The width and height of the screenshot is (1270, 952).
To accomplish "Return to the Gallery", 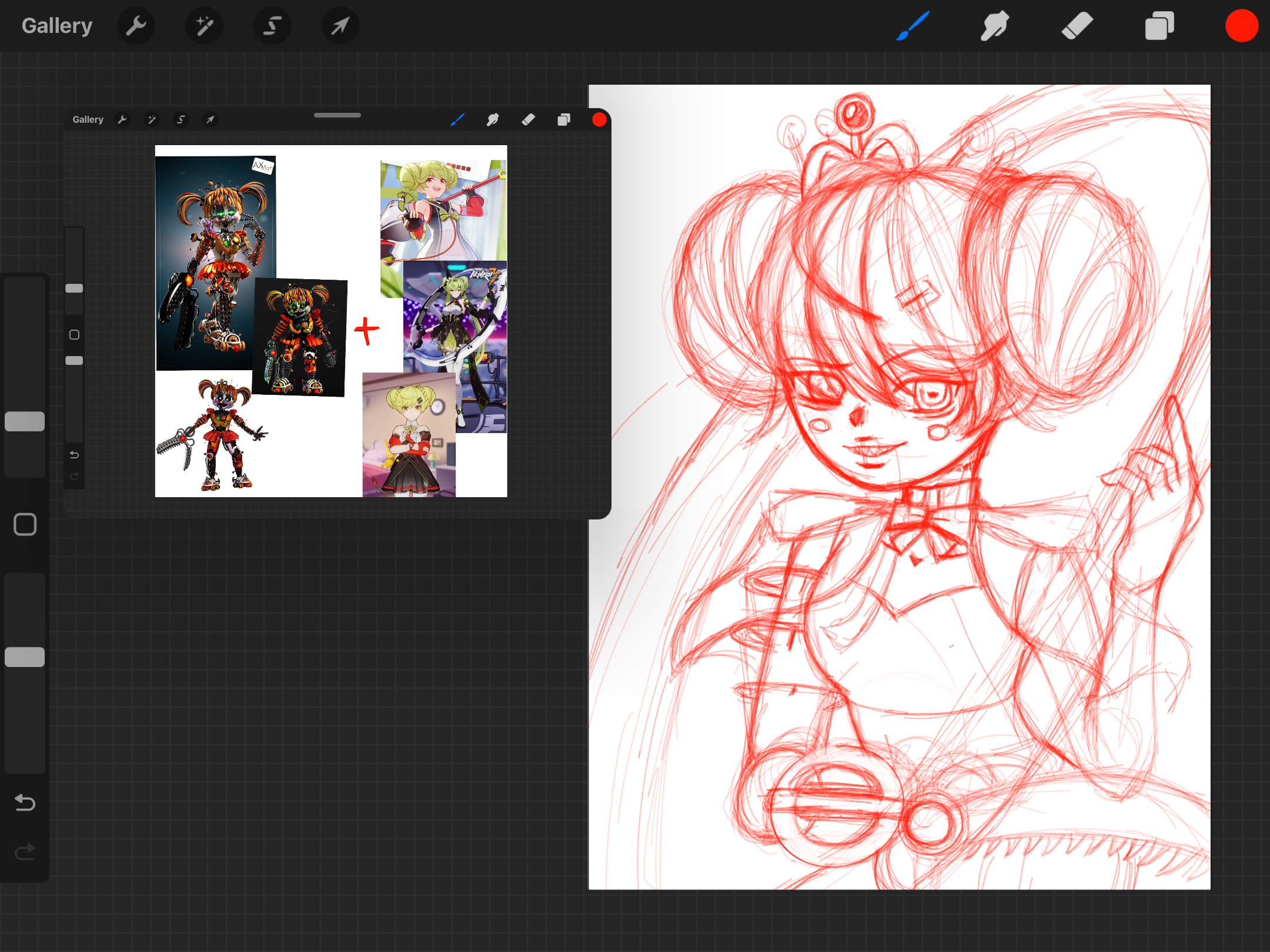I will coord(56,25).
